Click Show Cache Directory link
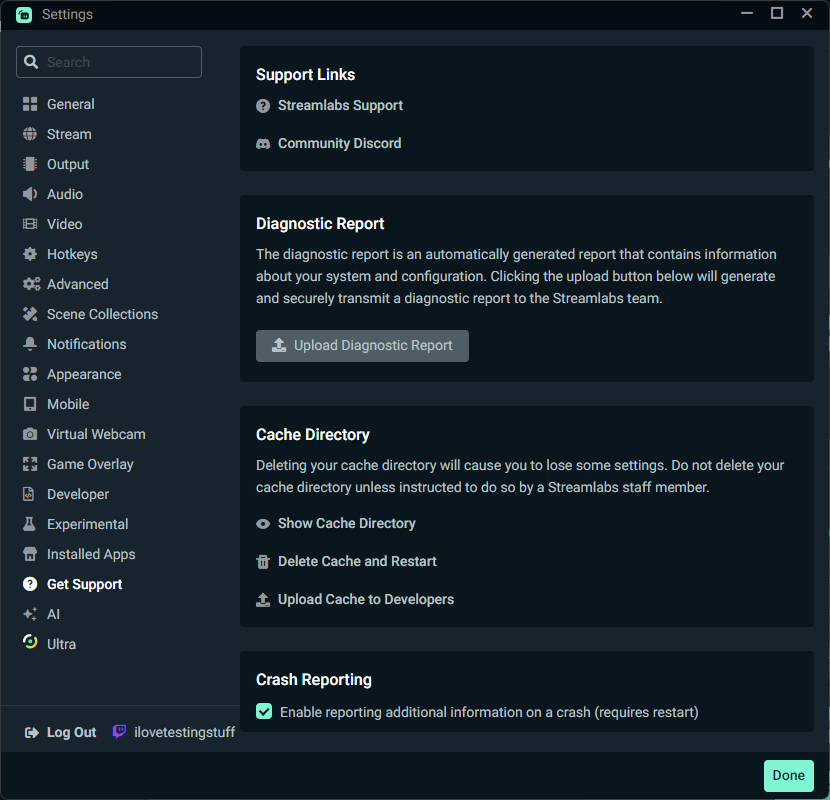830x800 pixels. click(x=346, y=523)
